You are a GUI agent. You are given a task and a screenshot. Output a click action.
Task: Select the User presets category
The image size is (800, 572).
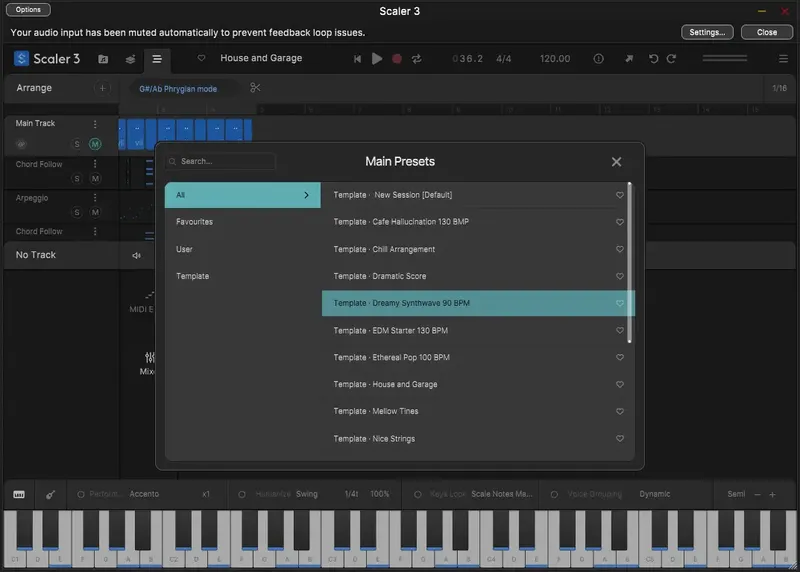243,249
